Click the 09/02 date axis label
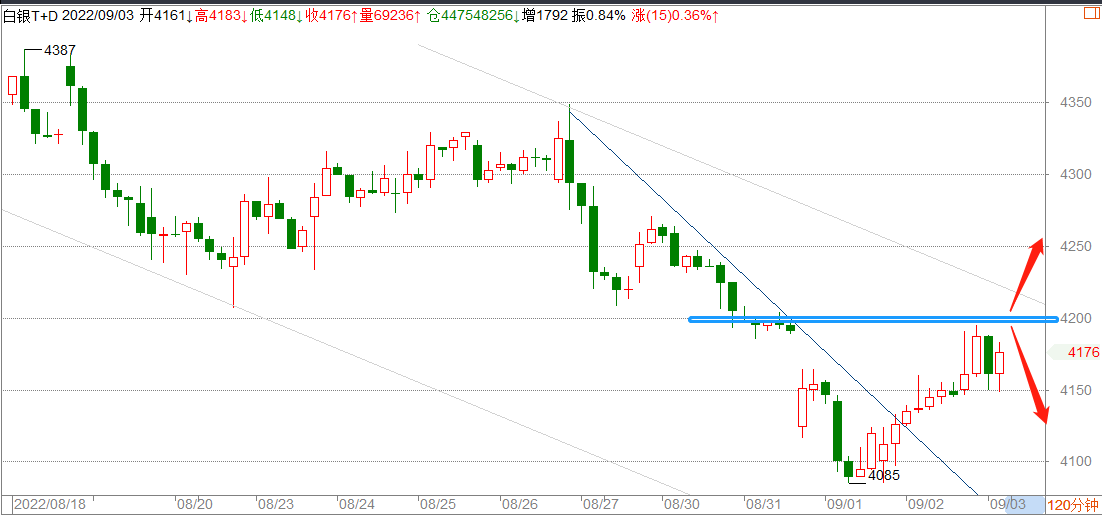Screen dimensions: 1102x515 924,504
